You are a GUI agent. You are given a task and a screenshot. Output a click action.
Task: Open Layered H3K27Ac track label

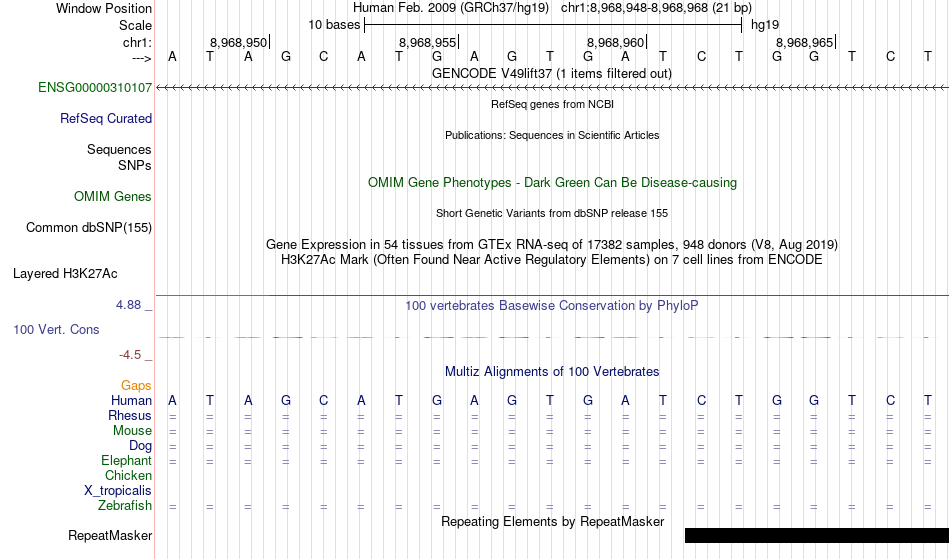(x=65, y=274)
